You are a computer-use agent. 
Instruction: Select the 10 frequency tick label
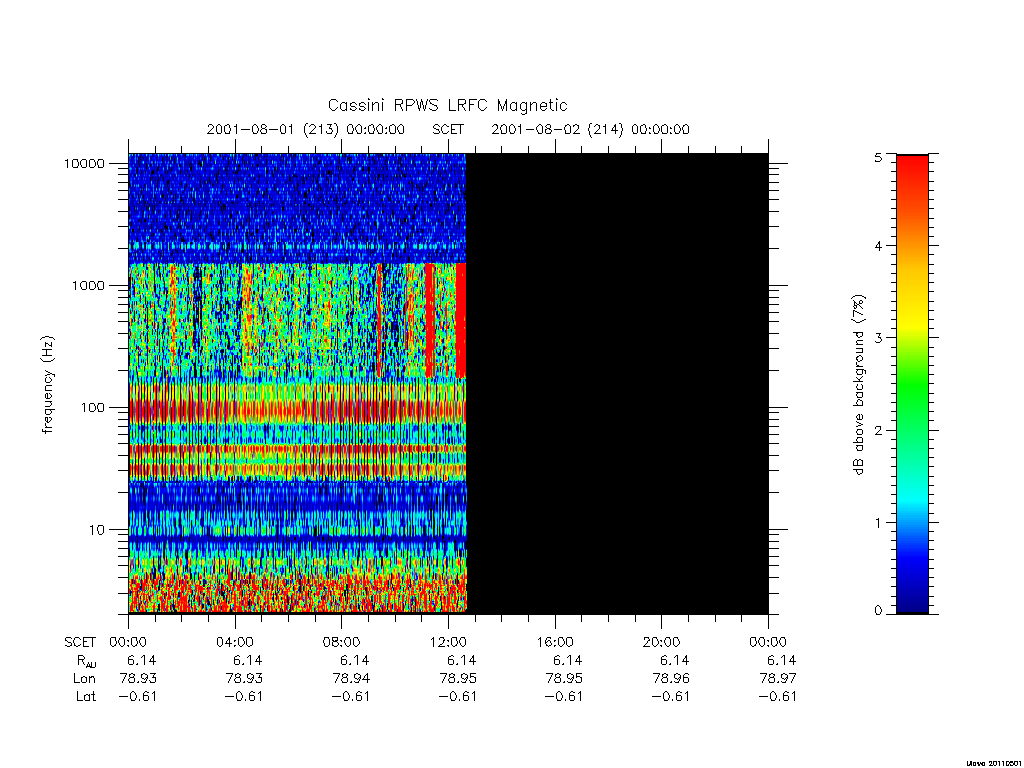point(97,530)
